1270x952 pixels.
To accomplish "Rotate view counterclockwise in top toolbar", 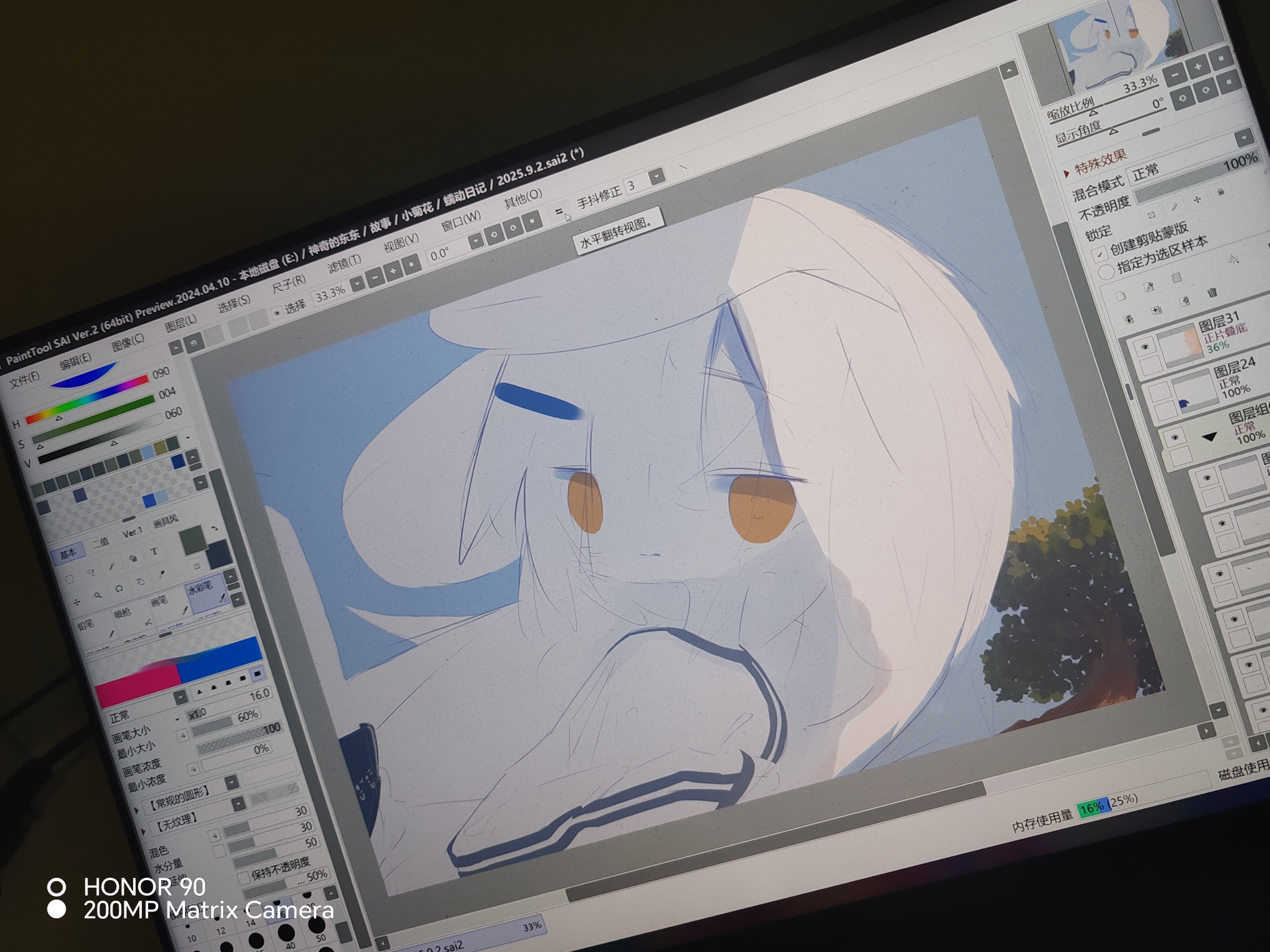I will click(494, 236).
